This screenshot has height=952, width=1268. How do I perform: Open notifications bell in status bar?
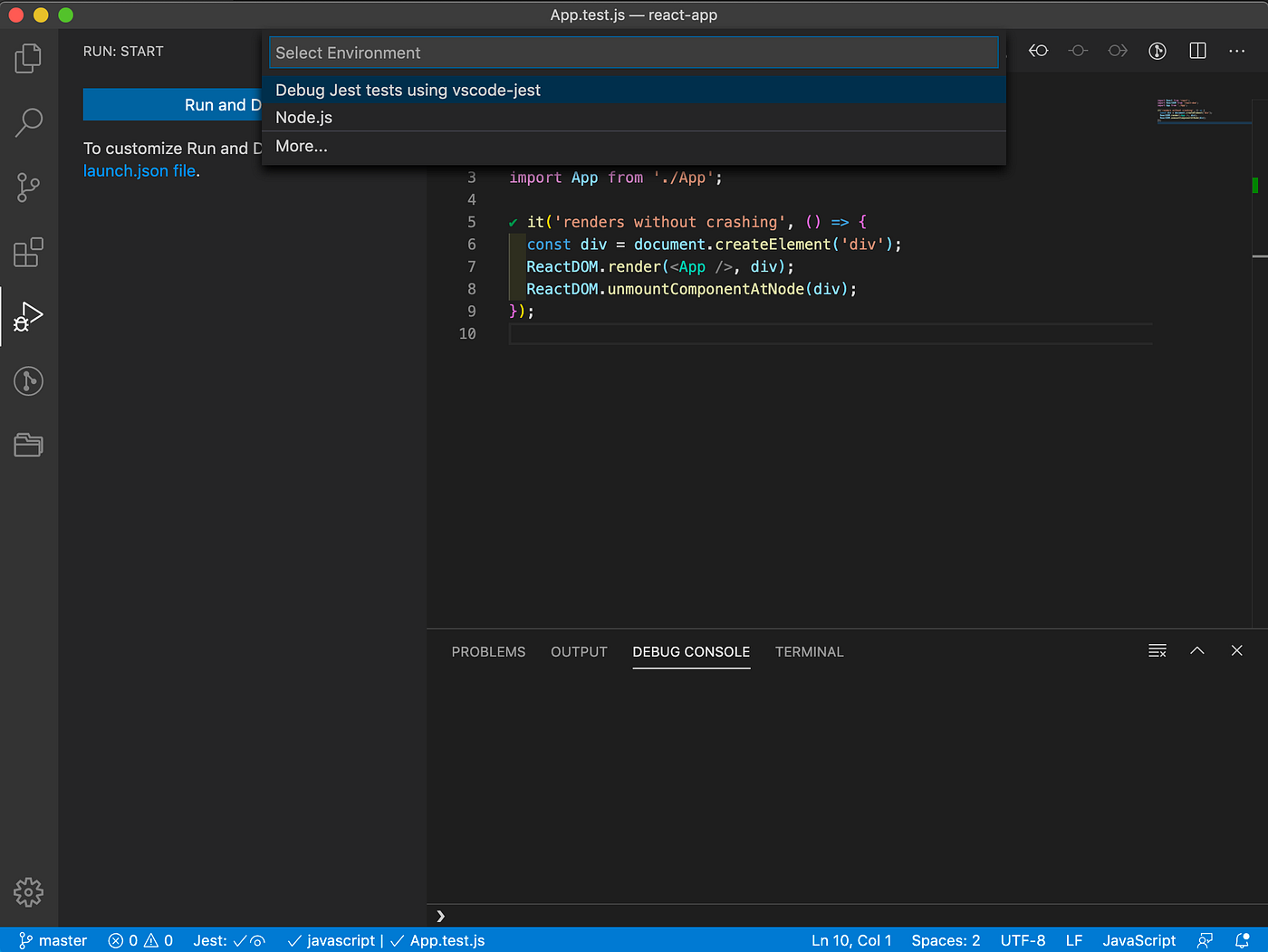1243,940
